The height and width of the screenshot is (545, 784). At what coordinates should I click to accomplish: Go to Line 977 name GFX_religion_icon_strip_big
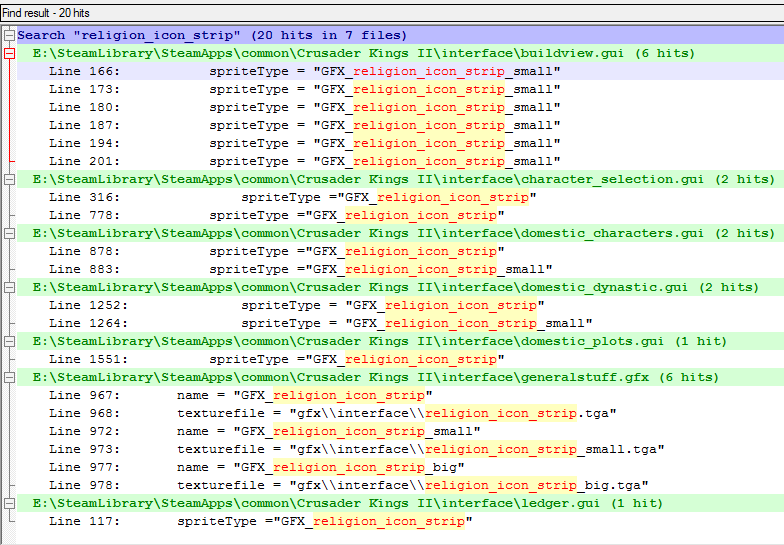pos(400,468)
